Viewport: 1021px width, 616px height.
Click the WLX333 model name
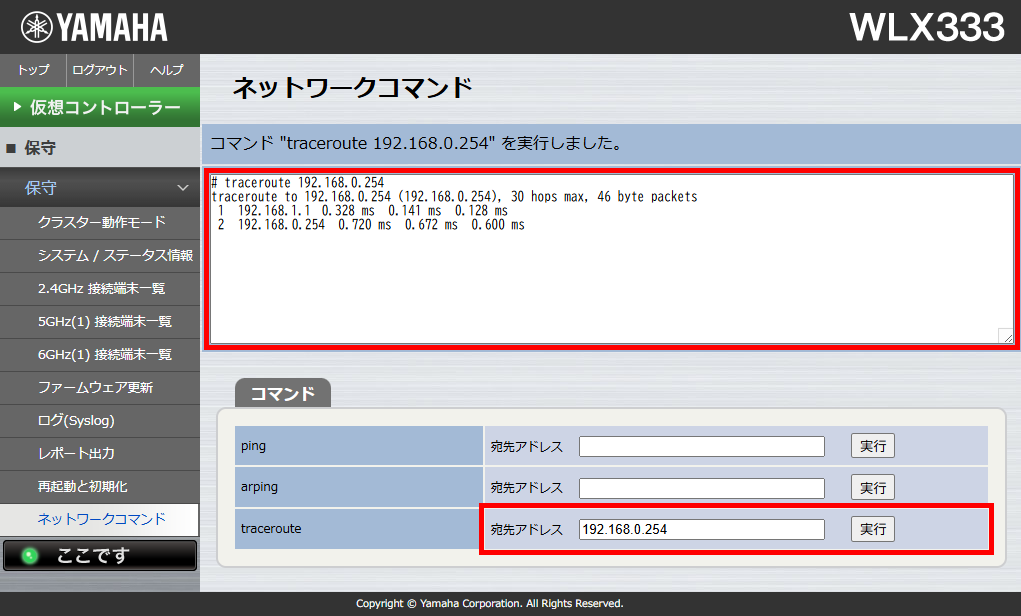click(927, 27)
